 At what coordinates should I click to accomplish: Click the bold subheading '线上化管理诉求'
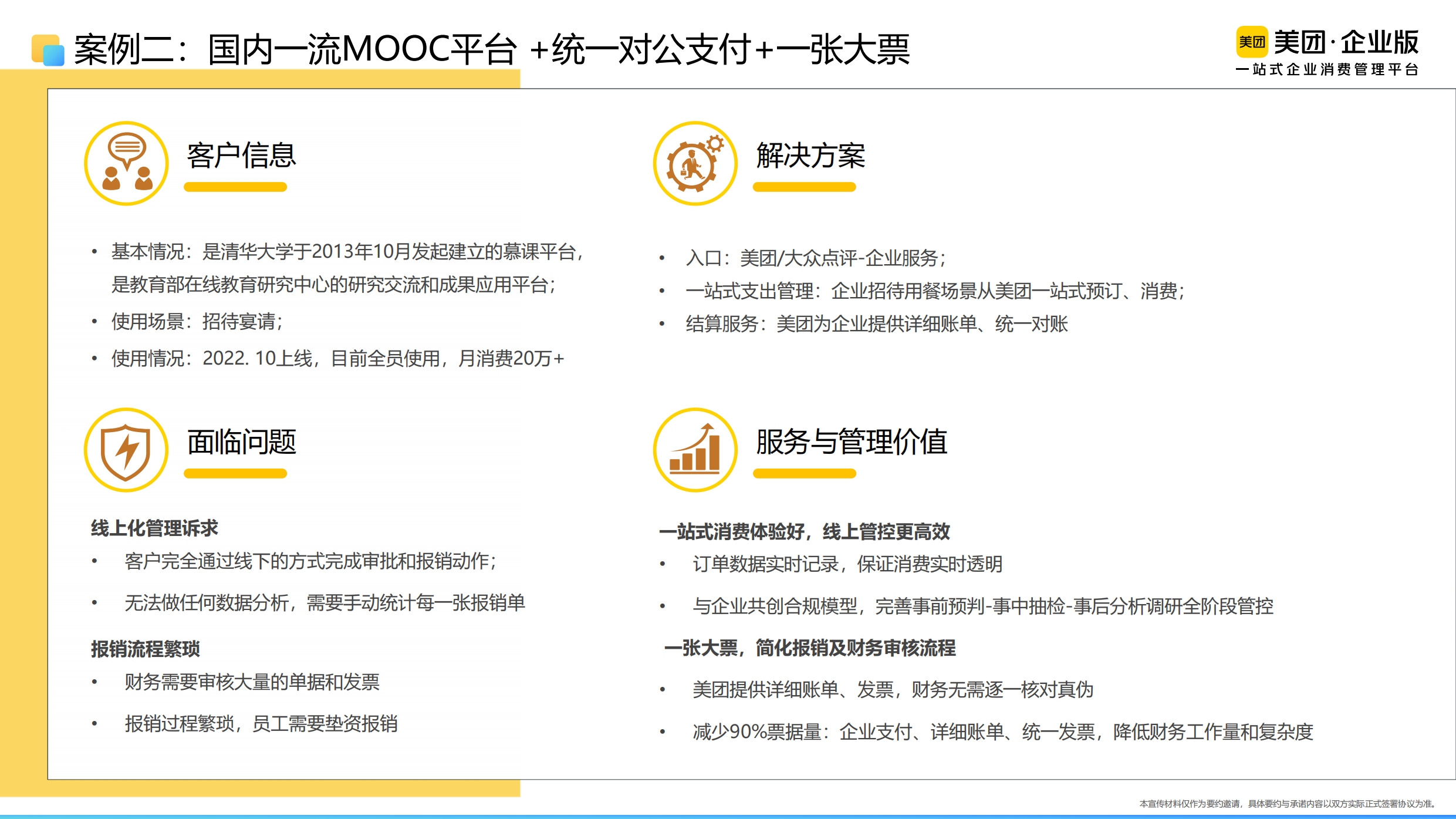[154, 528]
